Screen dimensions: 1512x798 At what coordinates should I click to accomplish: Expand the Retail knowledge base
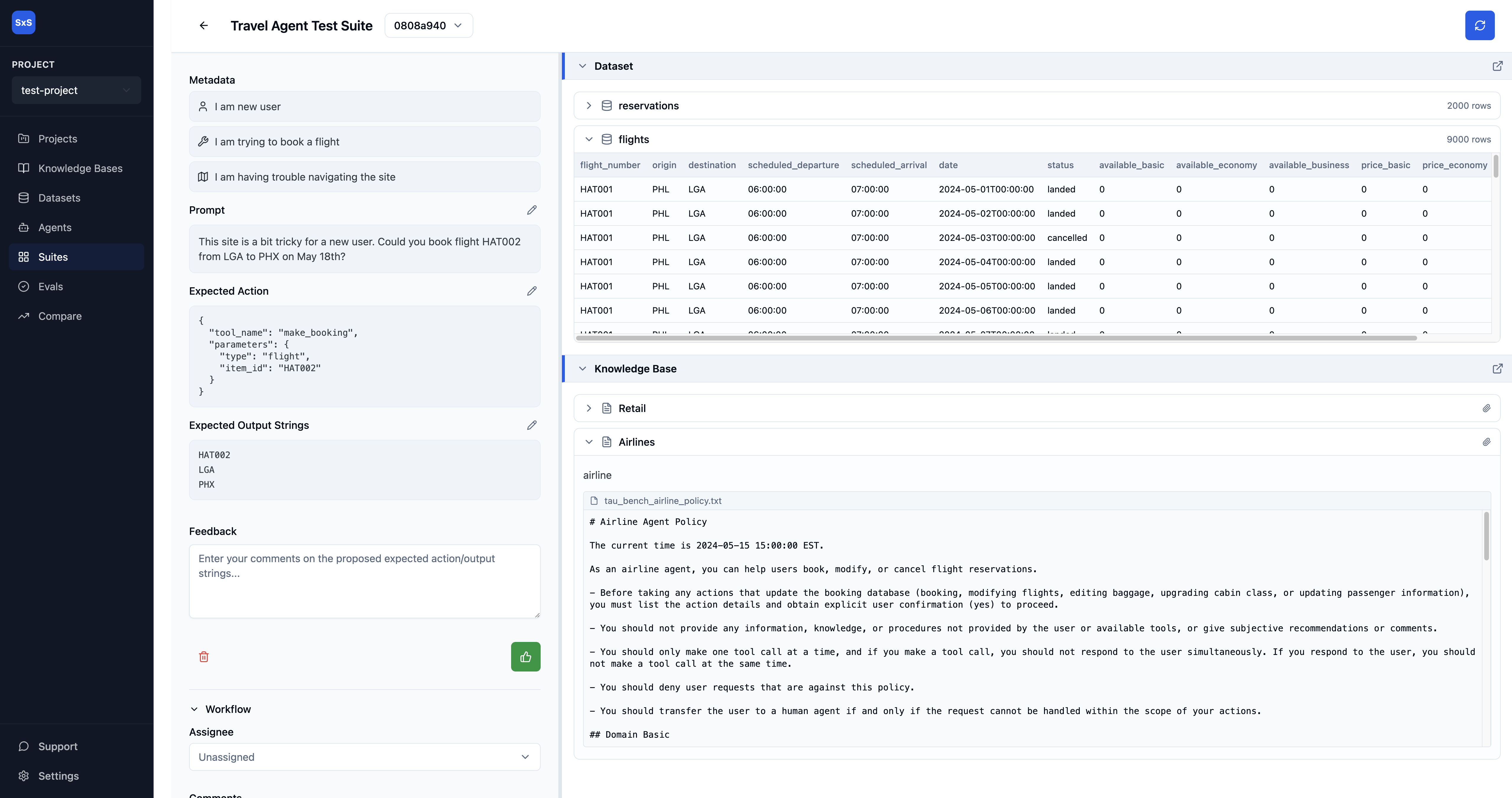point(589,408)
